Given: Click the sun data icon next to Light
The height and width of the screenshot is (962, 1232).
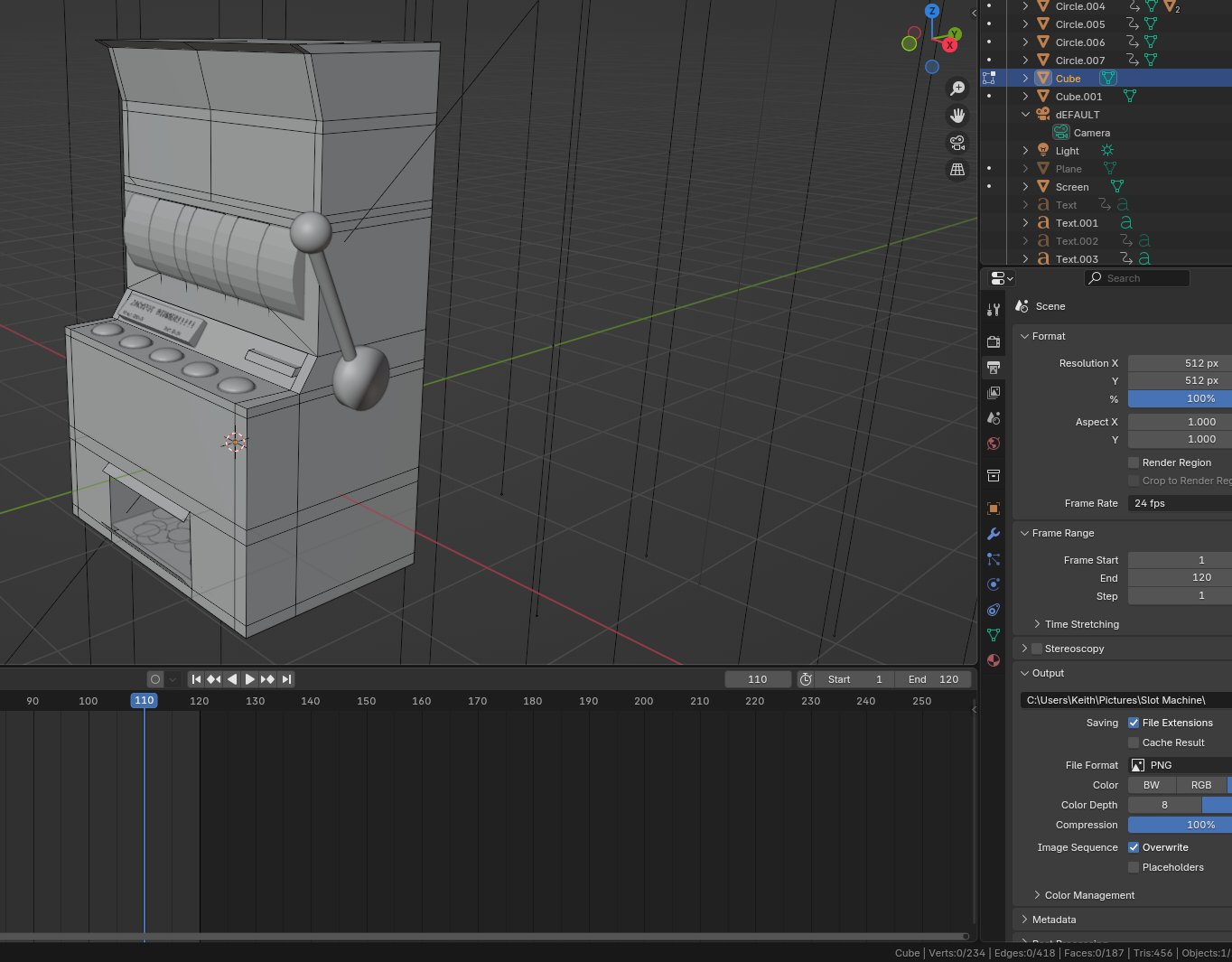Looking at the screenshot, I should [x=1107, y=151].
